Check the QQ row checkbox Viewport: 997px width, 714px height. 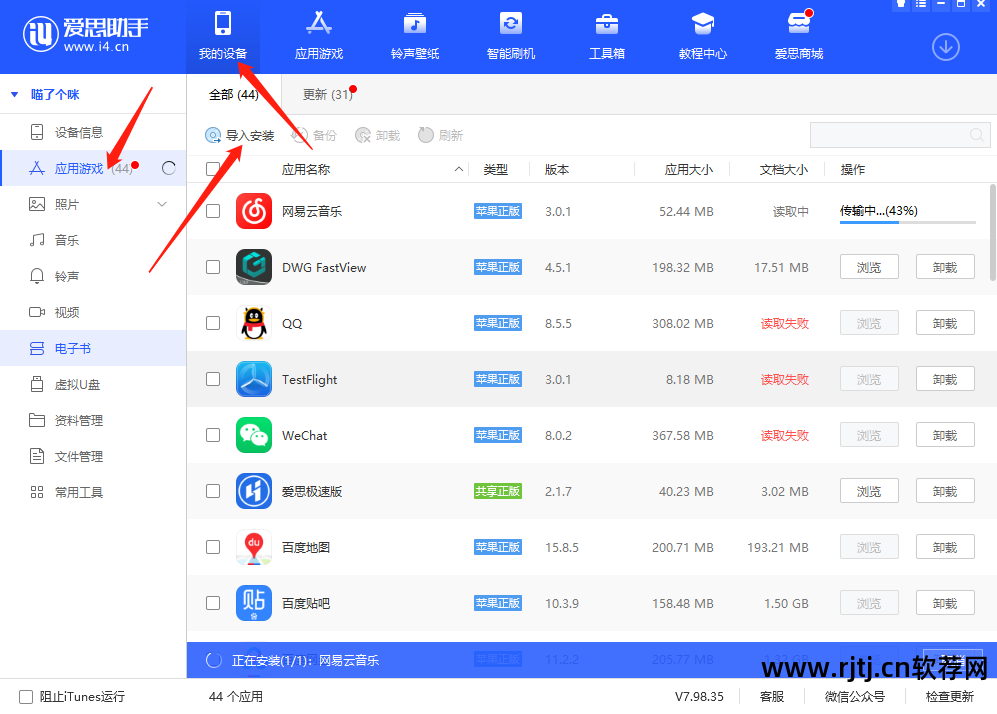[x=213, y=323]
